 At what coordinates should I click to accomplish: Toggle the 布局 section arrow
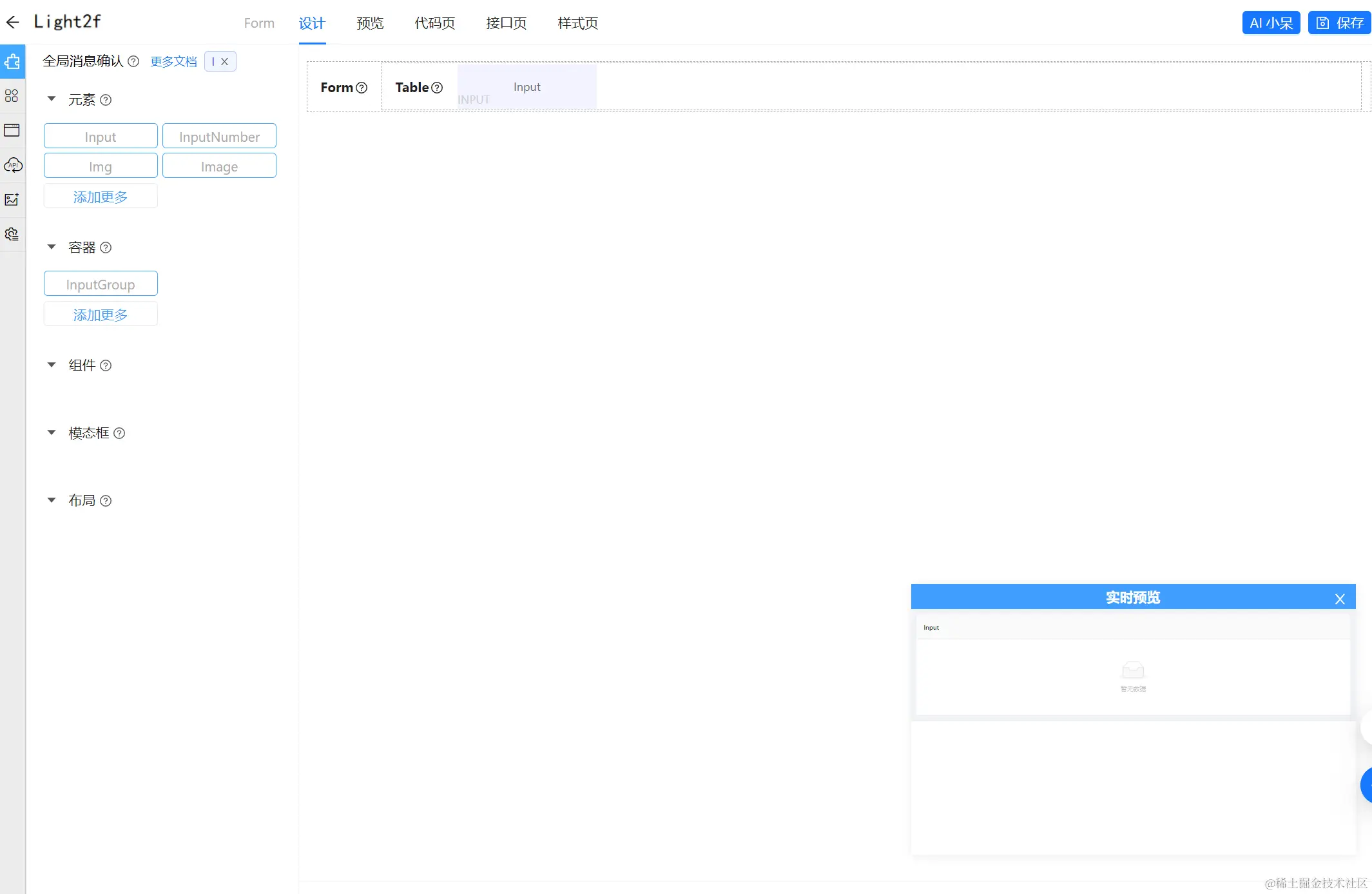pos(52,500)
